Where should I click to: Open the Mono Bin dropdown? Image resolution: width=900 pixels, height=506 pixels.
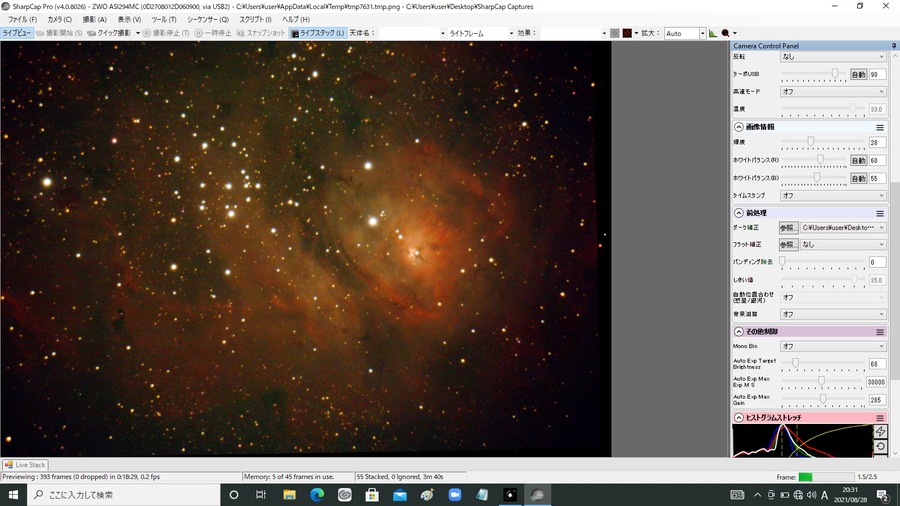pos(833,347)
